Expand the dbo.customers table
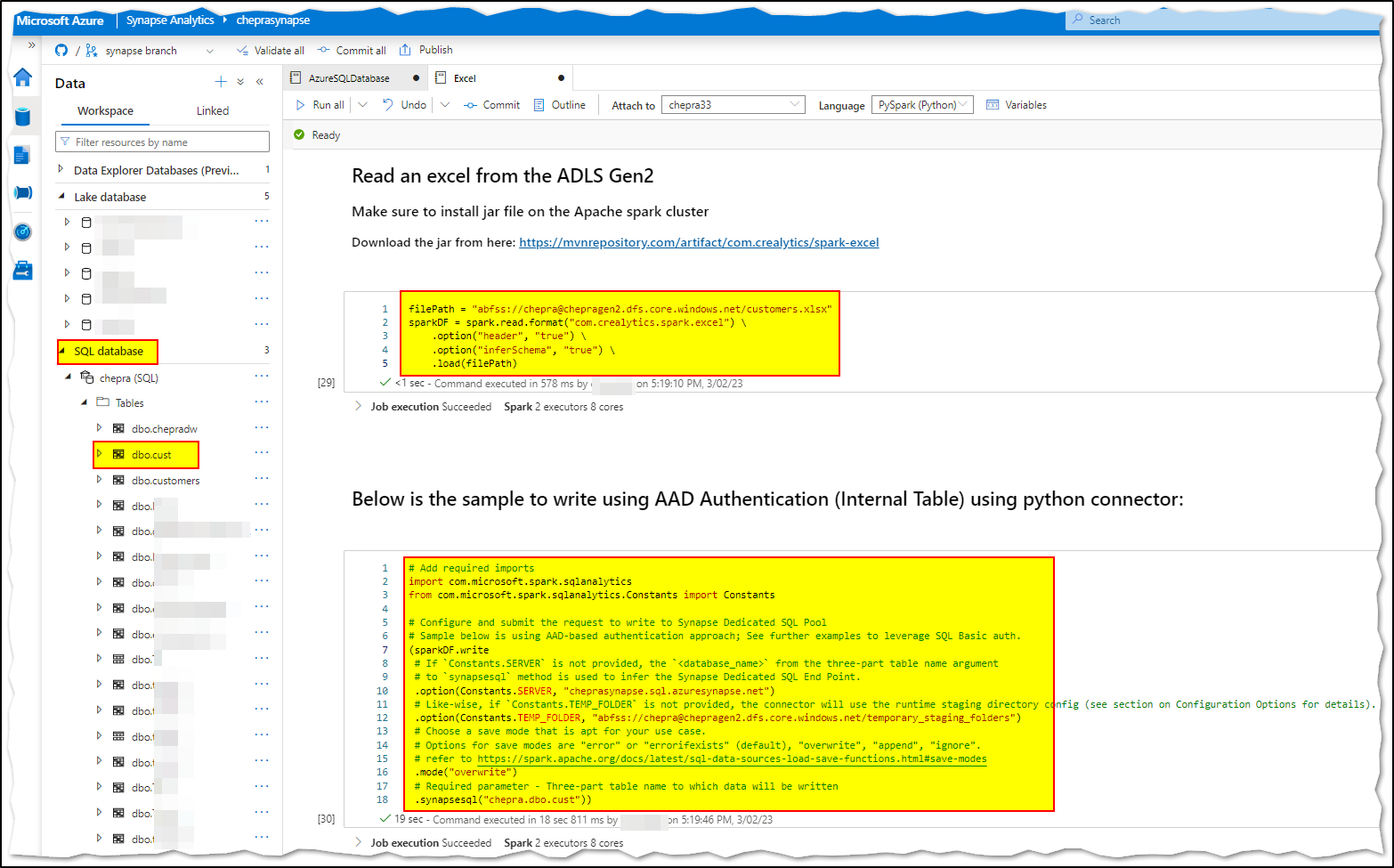This screenshot has width=1394, height=868. click(x=99, y=480)
